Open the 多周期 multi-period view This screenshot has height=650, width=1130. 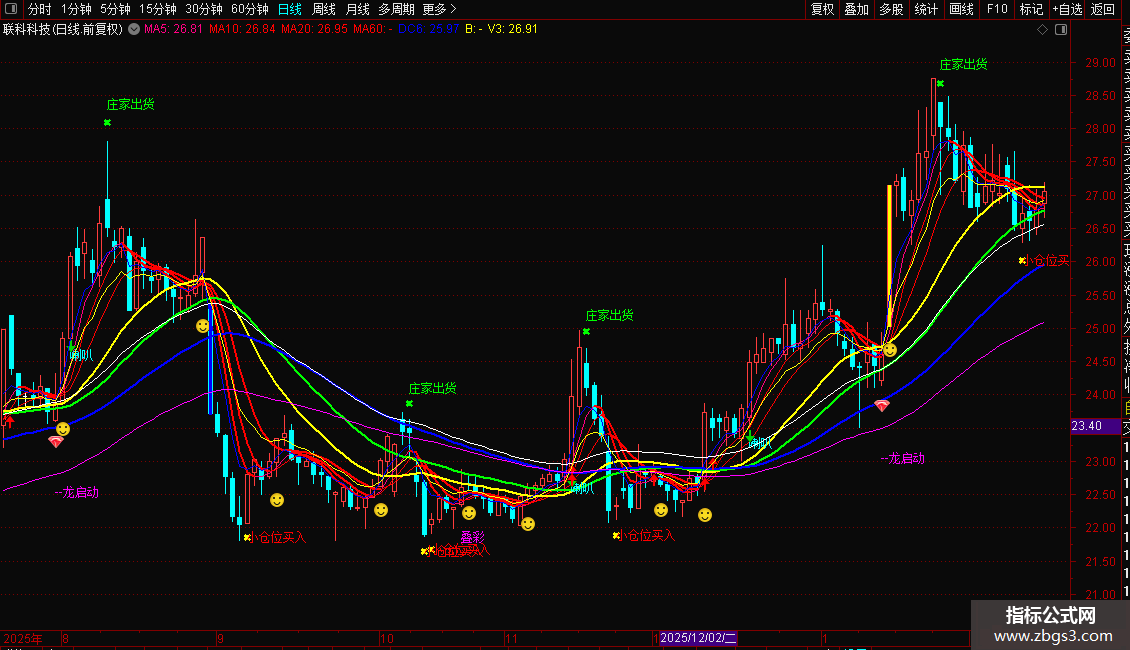(396, 9)
